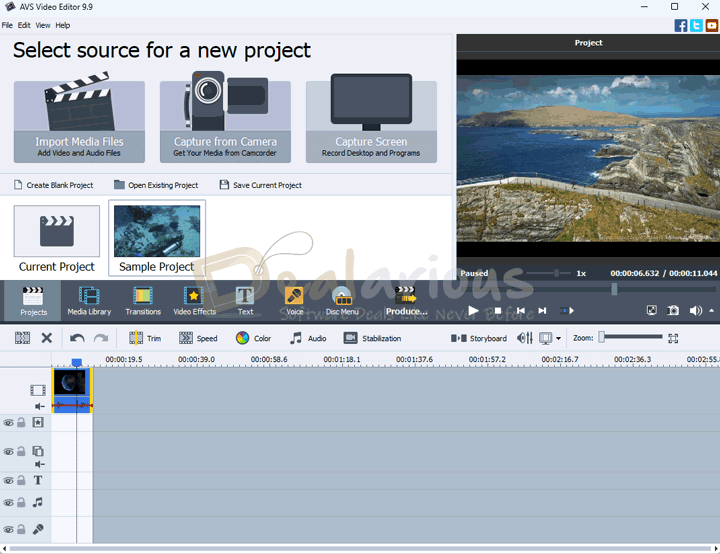This screenshot has width=720, height=554.
Task: Click Capture Screen card
Action: pos(371,121)
